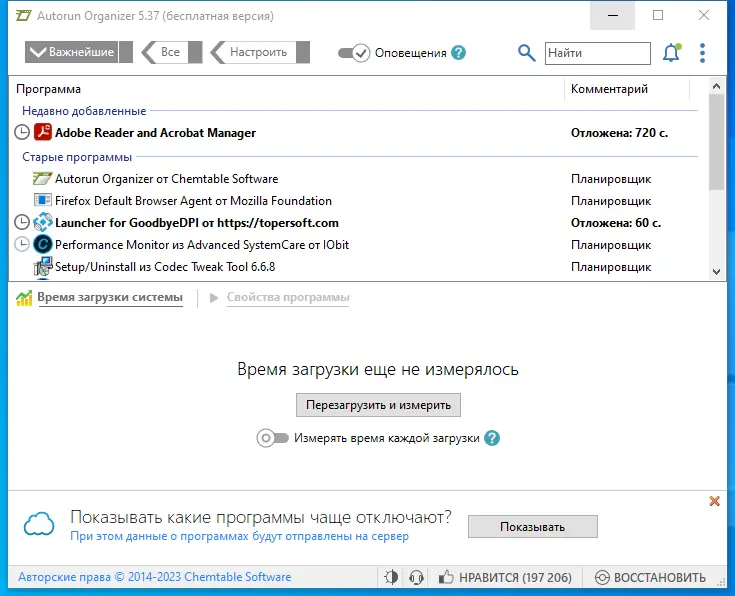Click the help icon next to Оповещения
Viewport: 735px width, 596px height.
tap(458, 53)
